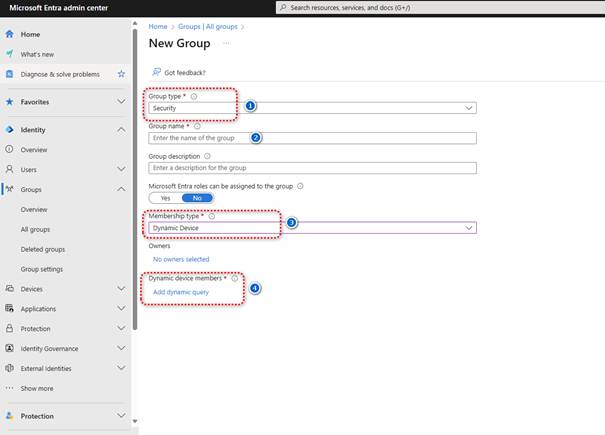Click the bottom Protection section person icon

click(x=10, y=416)
